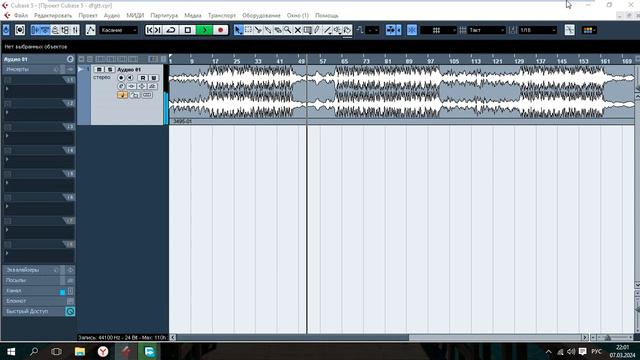640x360 pixels.
Task: Enable record on Аудио 01 track
Action: coord(121,78)
